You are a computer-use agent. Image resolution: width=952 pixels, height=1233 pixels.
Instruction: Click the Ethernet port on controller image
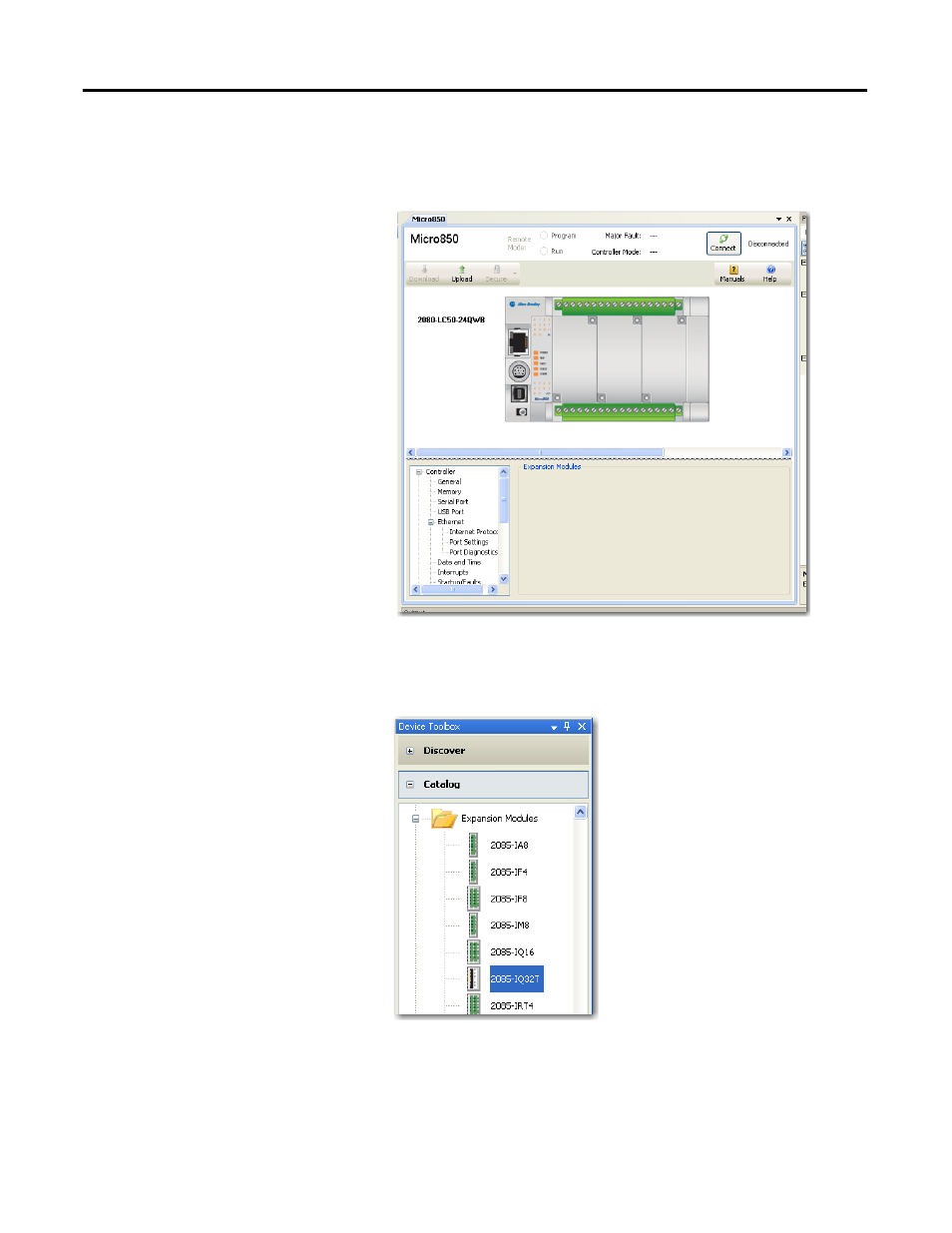[x=519, y=342]
